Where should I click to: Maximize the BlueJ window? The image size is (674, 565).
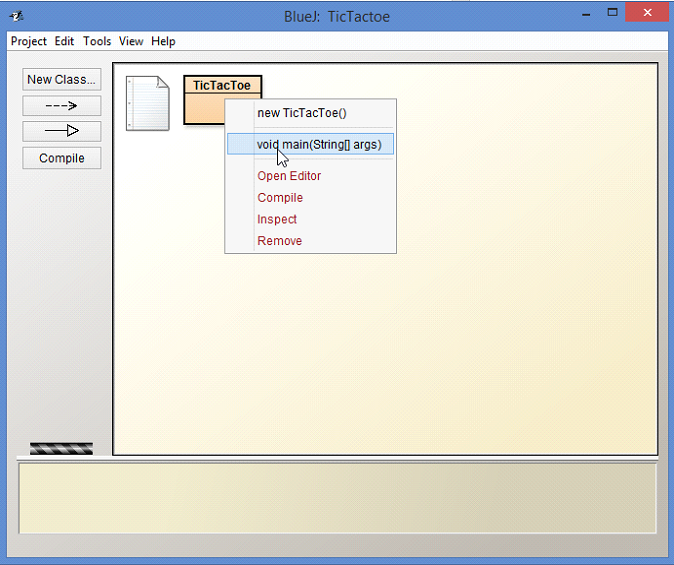coord(612,12)
